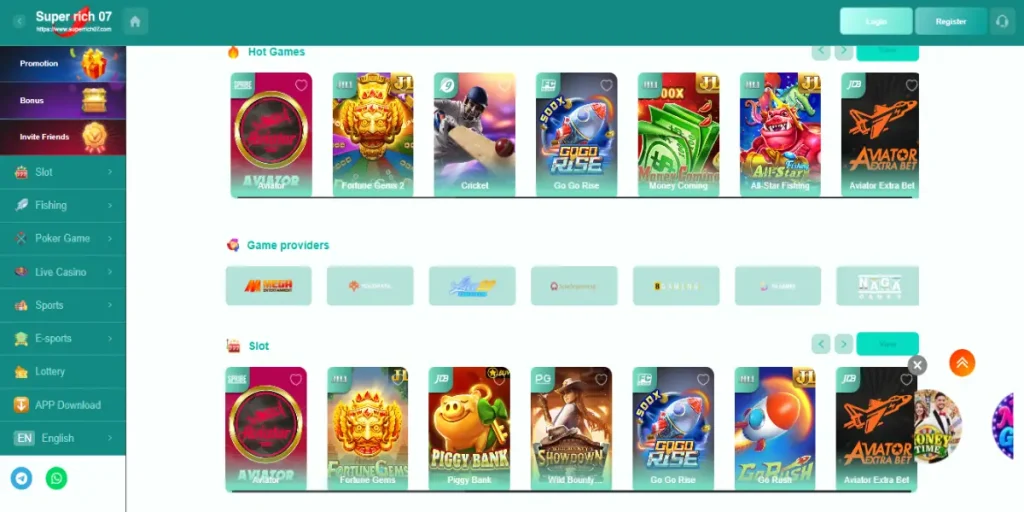Click the Login button
The width and height of the screenshot is (1024, 512).
click(x=876, y=21)
